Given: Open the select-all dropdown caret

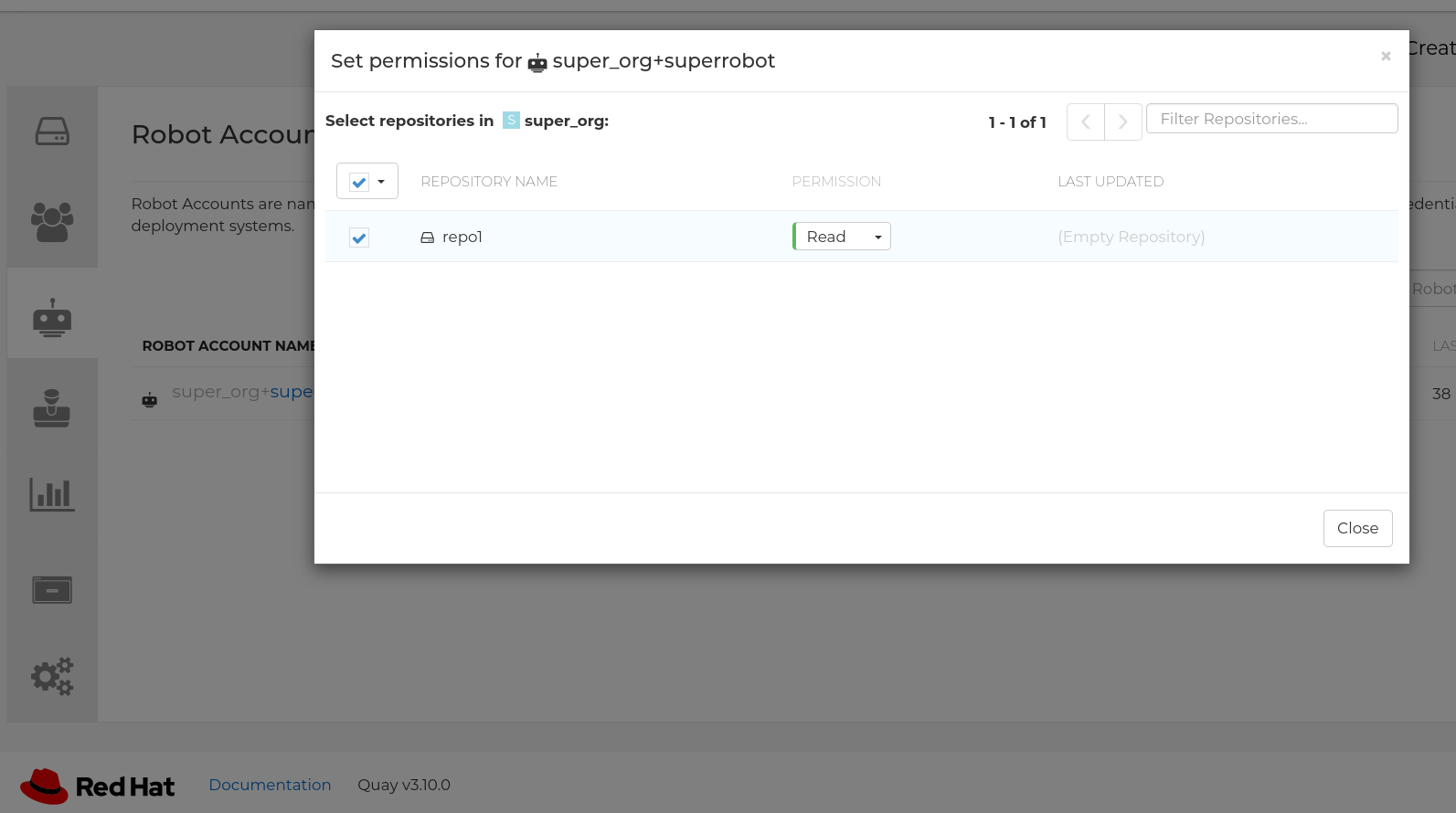Looking at the screenshot, I should tap(382, 182).
